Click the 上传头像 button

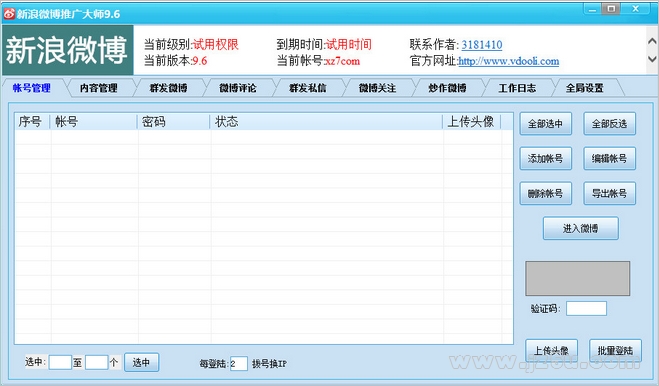[551, 351]
